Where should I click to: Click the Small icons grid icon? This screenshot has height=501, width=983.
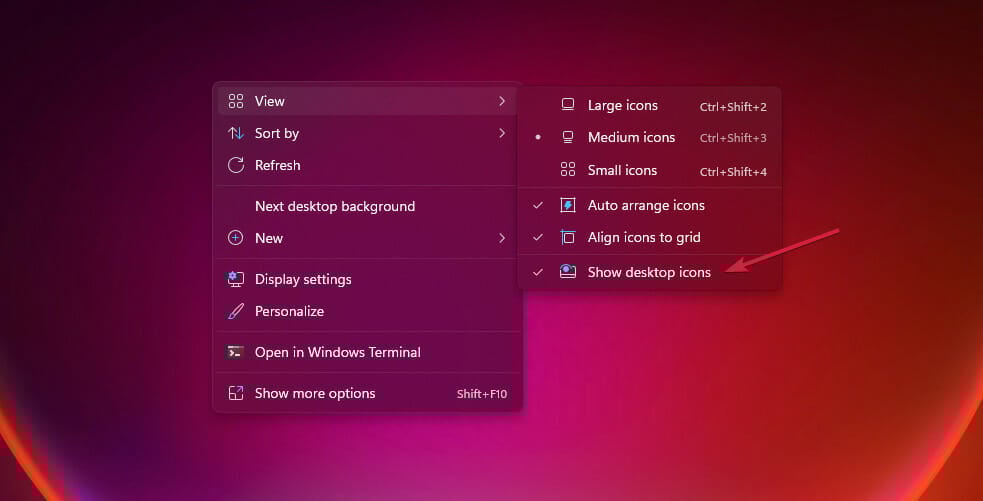point(568,169)
